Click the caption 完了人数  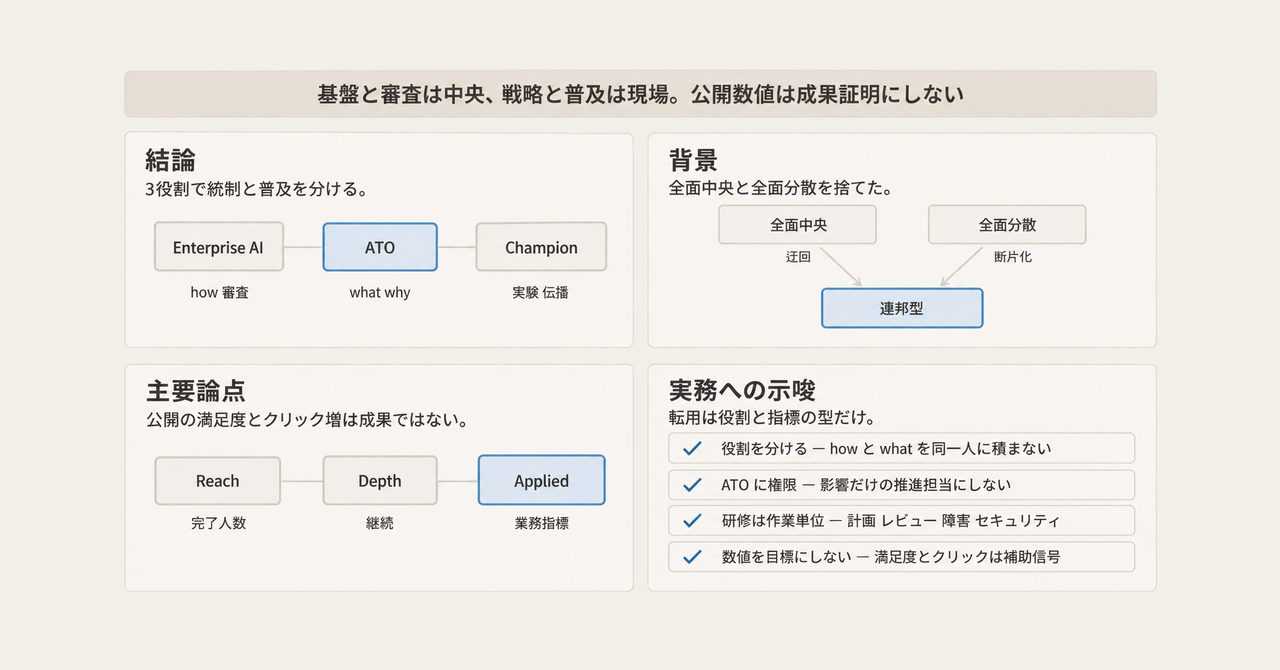[x=218, y=523]
